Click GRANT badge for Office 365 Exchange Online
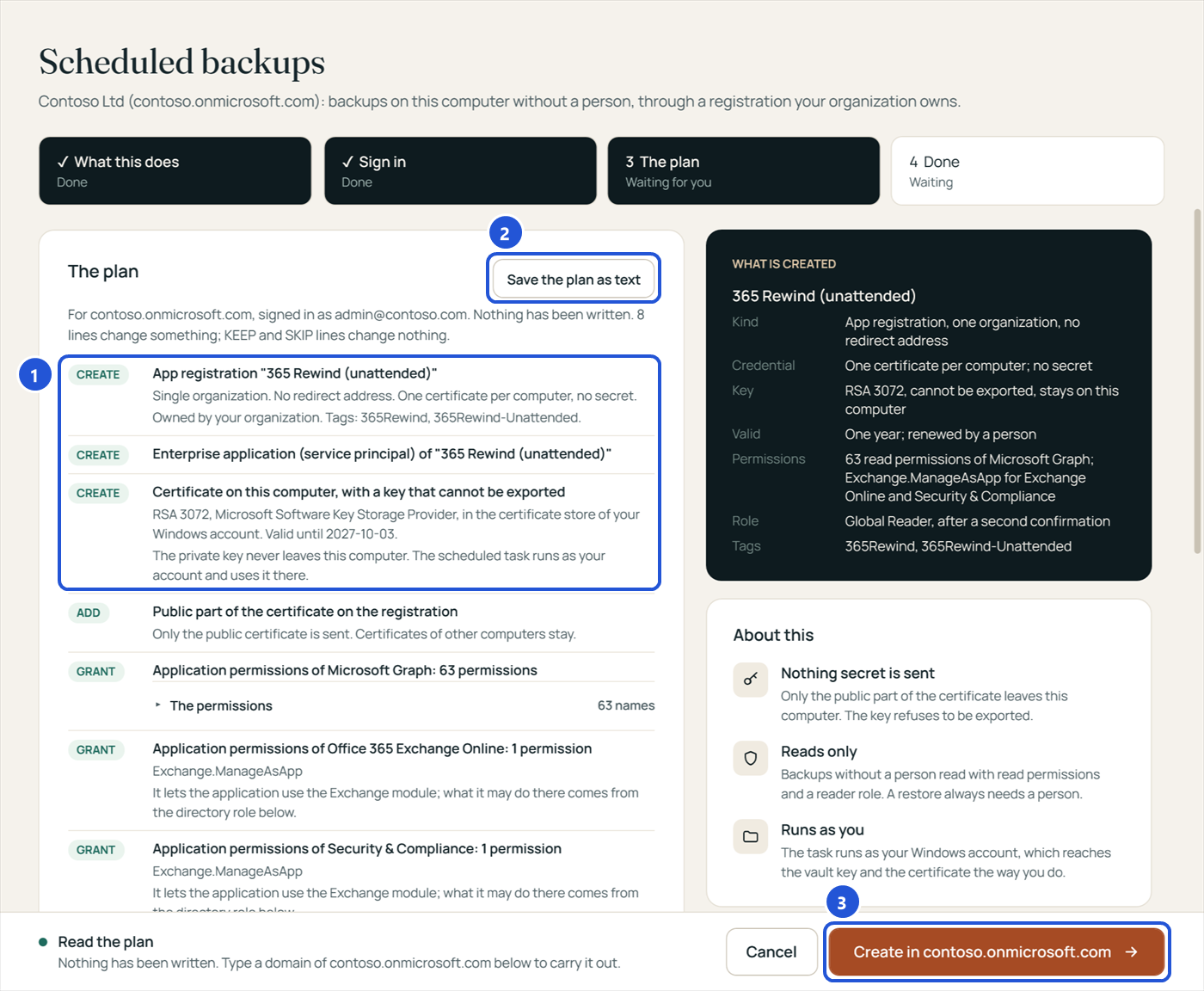Screen dimensions: 1204x991 coord(95,749)
